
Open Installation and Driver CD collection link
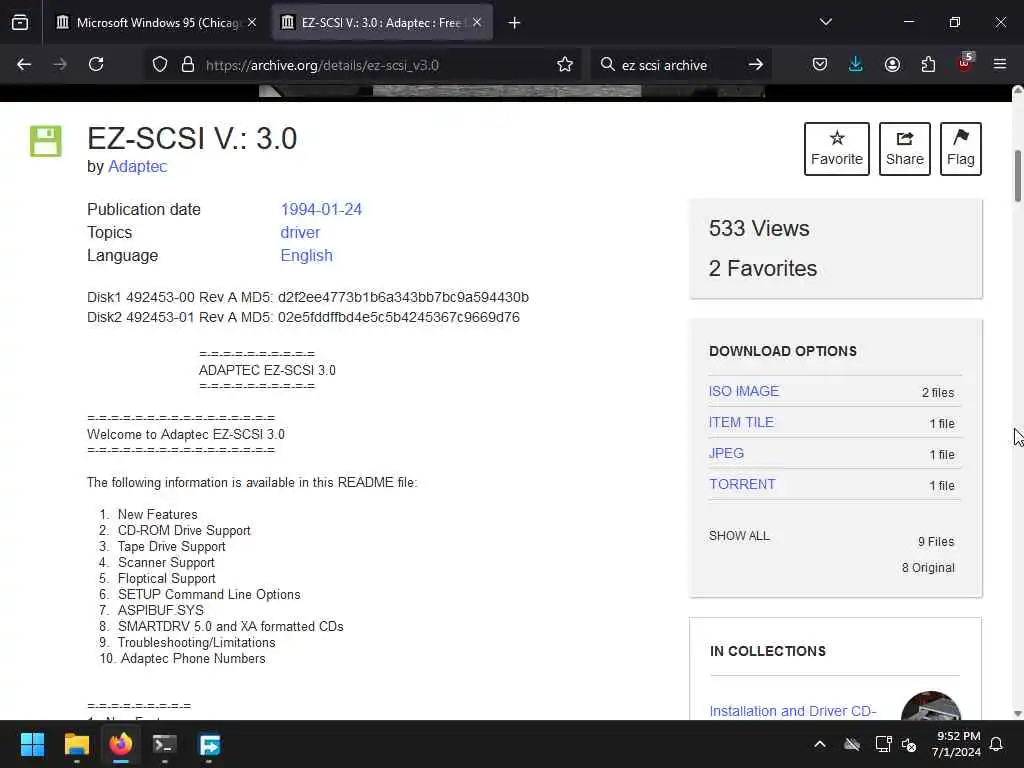[x=793, y=711]
